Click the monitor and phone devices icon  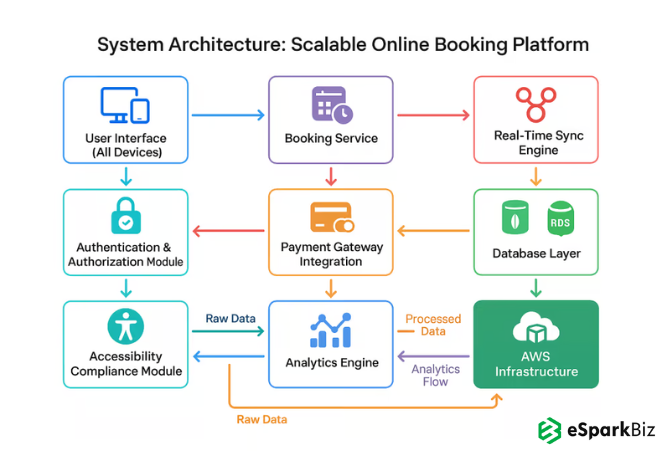click(125, 105)
